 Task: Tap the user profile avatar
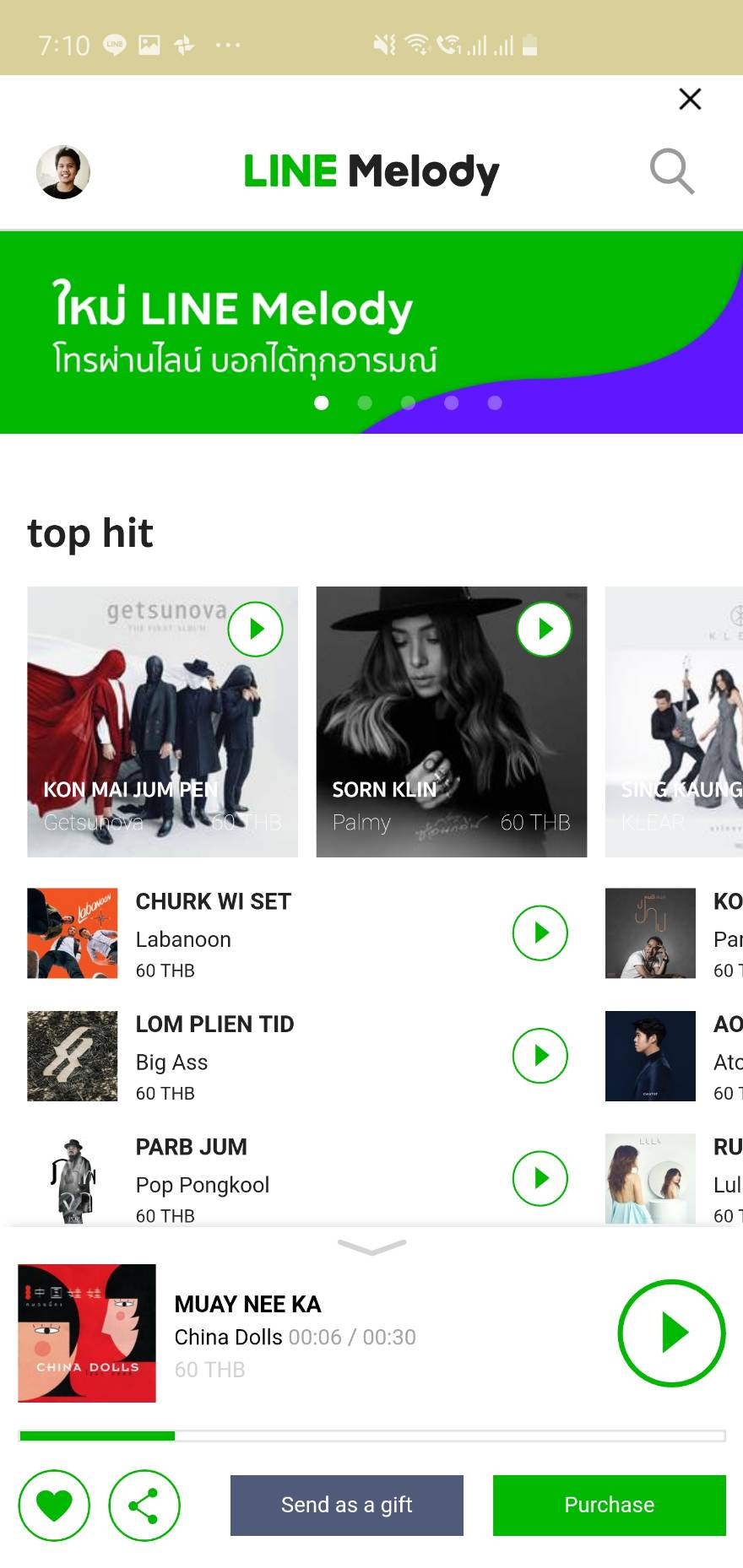63,171
